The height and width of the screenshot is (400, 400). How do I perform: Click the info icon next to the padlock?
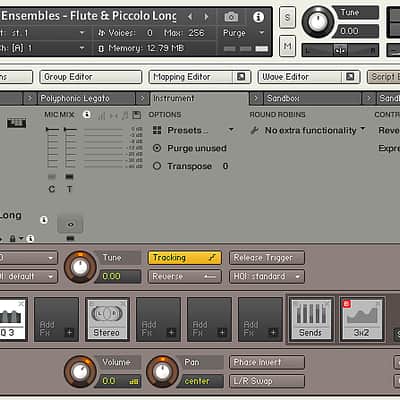30,238
